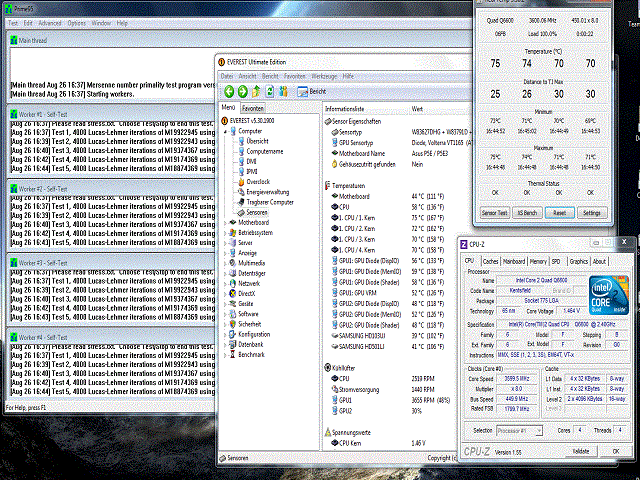Open the Werkzeuge menu in EVEREST

(324, 76)
